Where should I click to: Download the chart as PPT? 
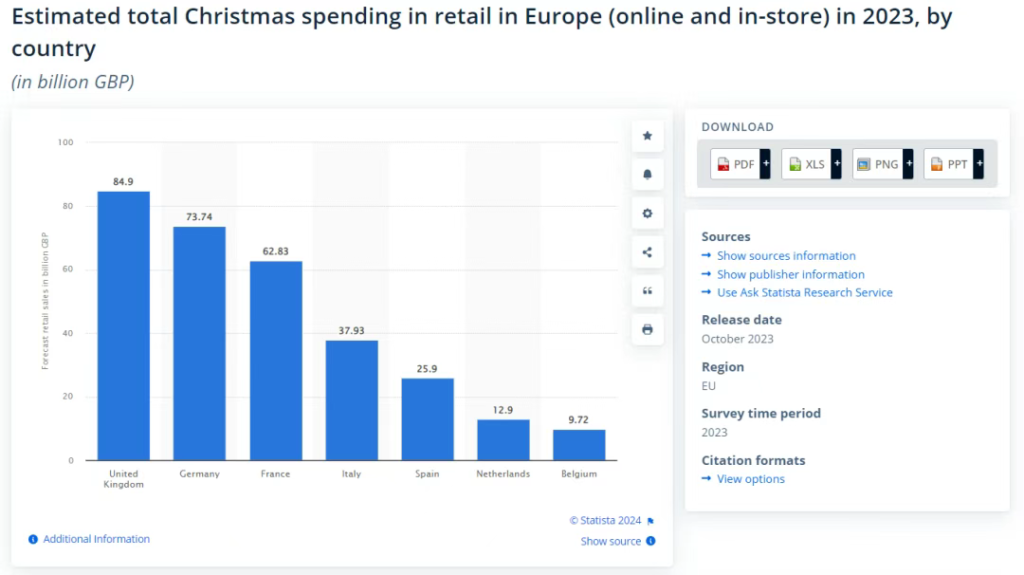coord(948,164)
